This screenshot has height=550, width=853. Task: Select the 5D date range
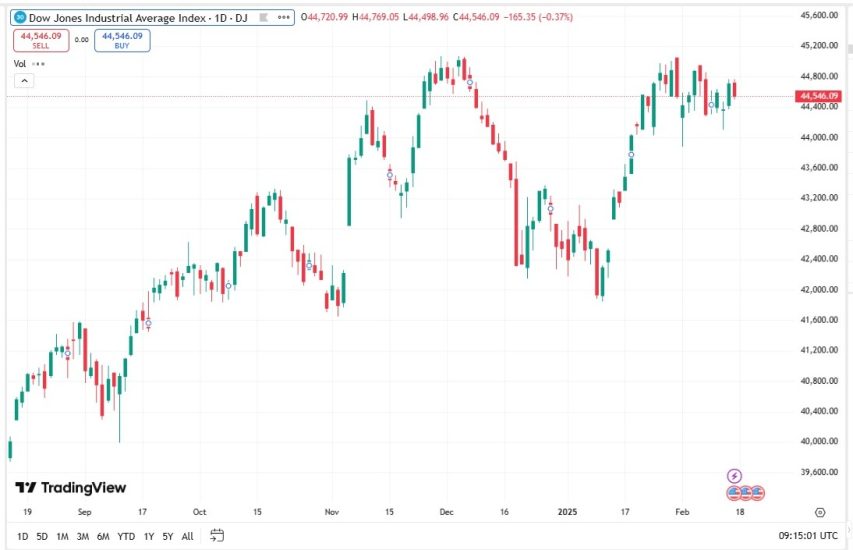(x=42, y=536)
